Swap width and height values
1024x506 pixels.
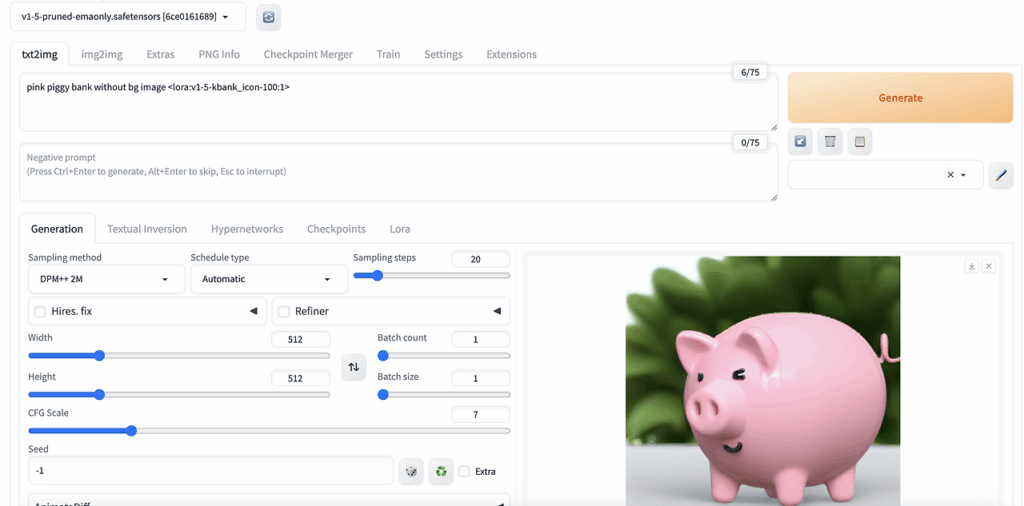(353, 367)
